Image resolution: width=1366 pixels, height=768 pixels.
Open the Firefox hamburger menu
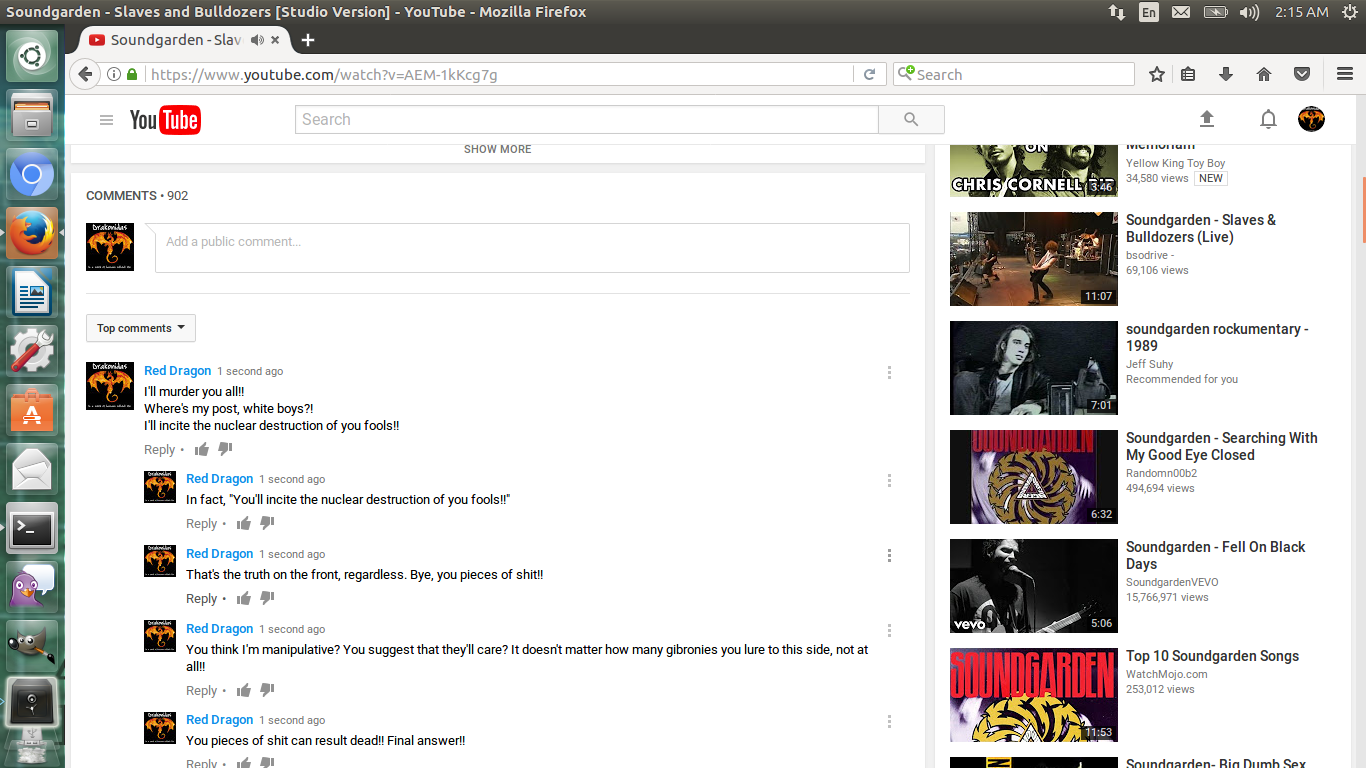coord(1345,74)
